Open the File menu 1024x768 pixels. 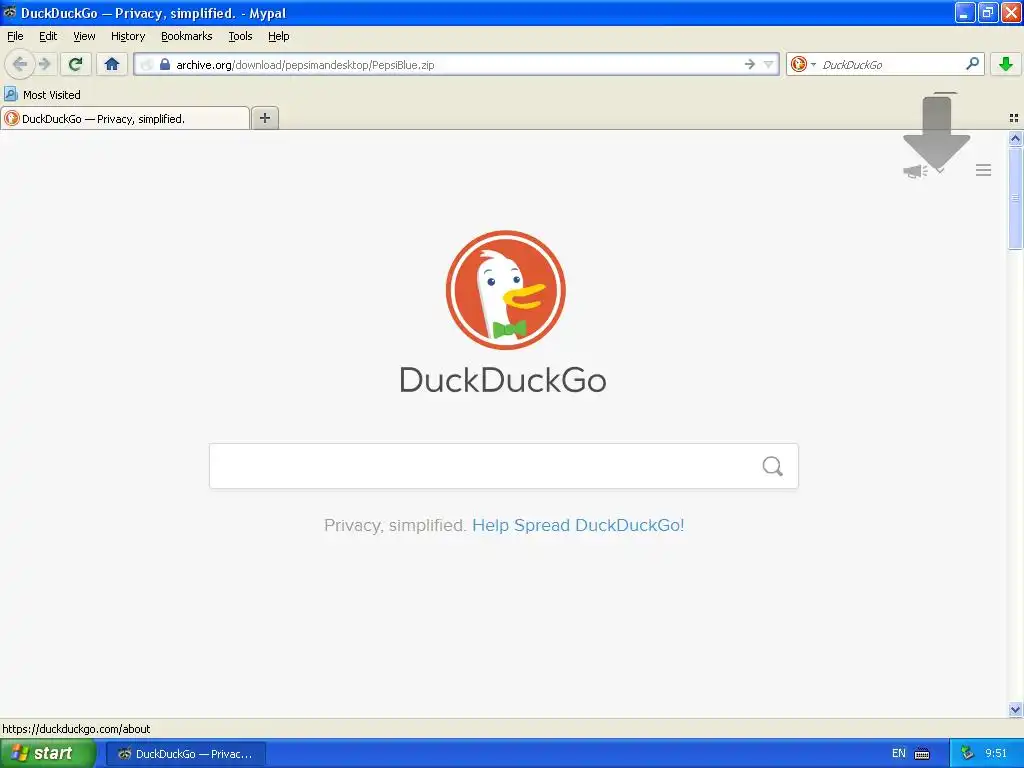[15, 36]
